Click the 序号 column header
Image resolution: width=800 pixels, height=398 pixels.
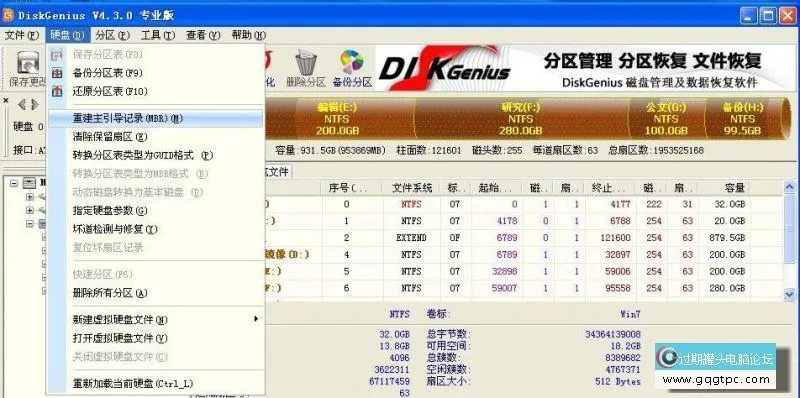pos(352,188)
